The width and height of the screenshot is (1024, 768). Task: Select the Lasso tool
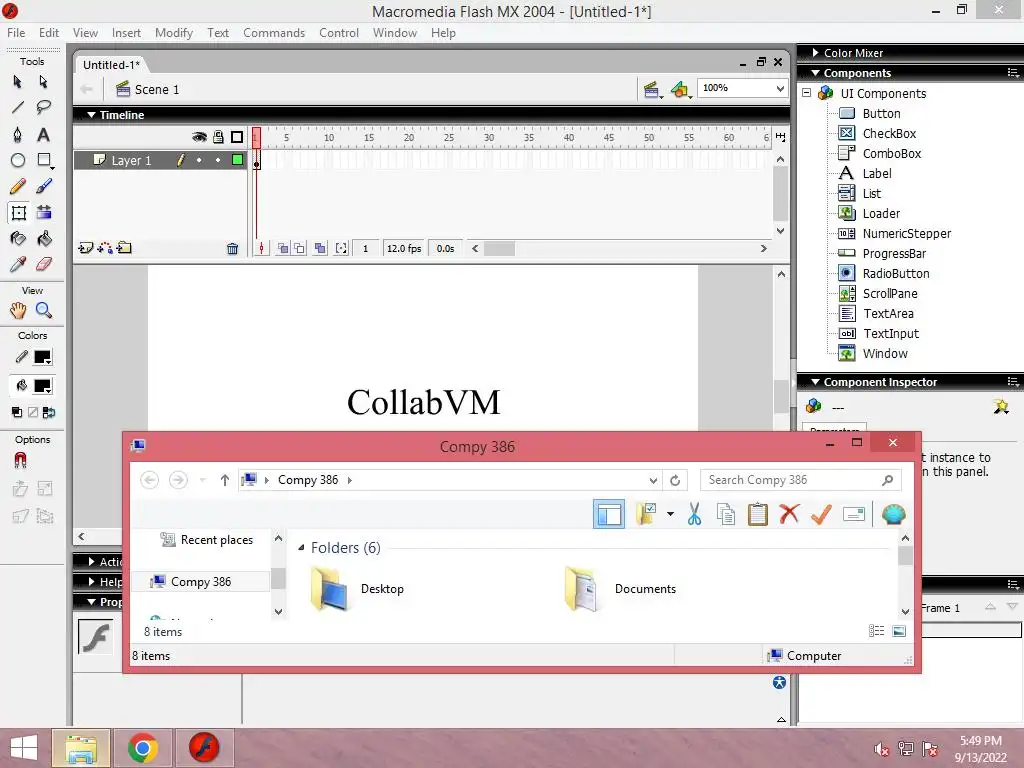tap(43, 108)
